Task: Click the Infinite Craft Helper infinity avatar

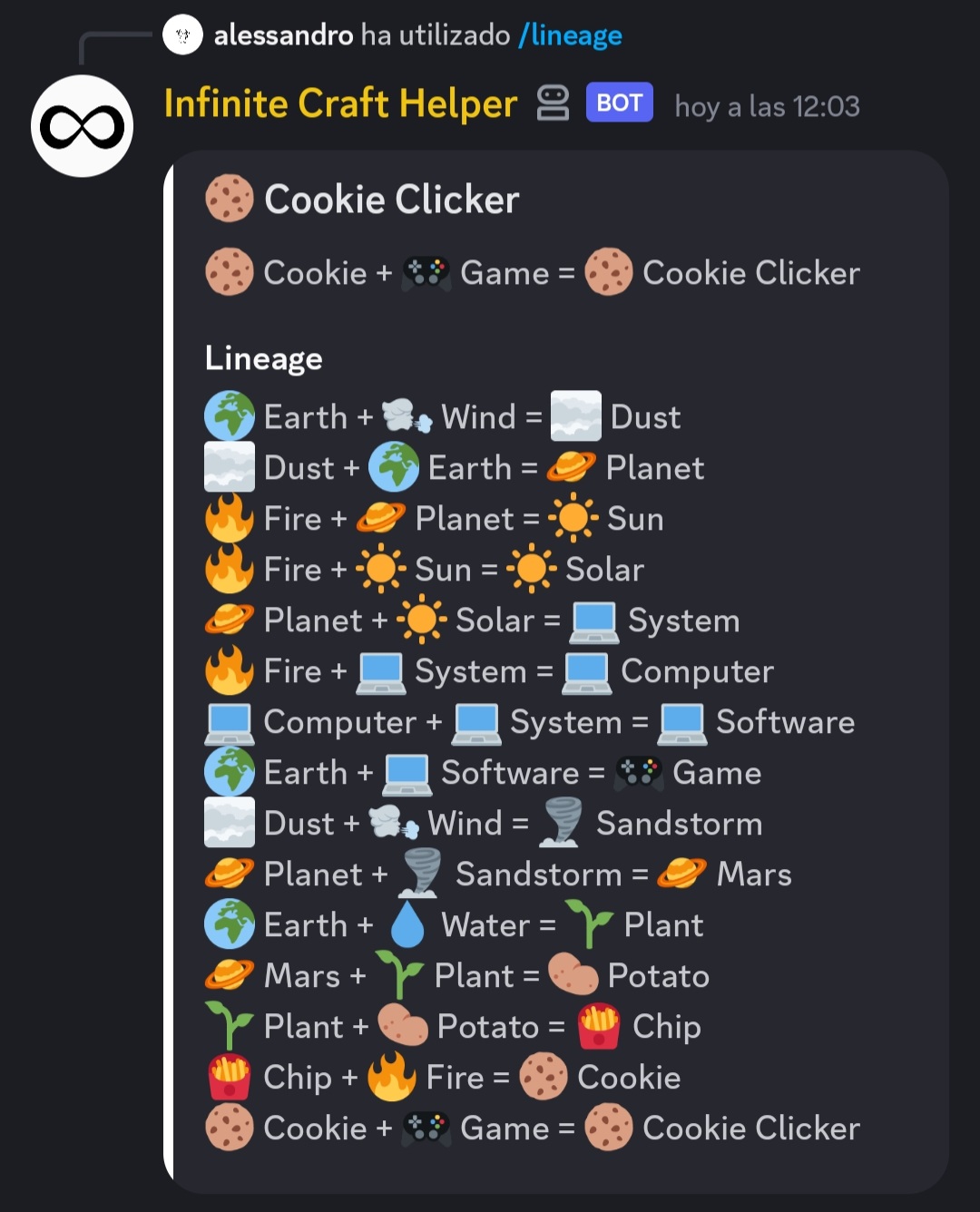Action: [83, 126]
